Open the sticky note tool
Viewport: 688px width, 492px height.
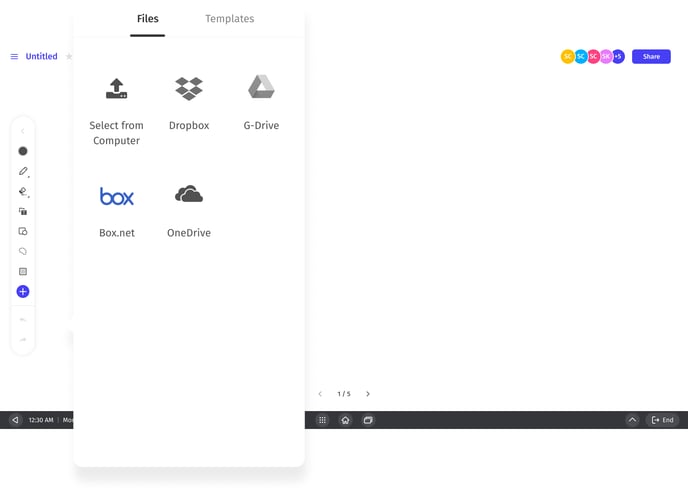tap(23, 271)
